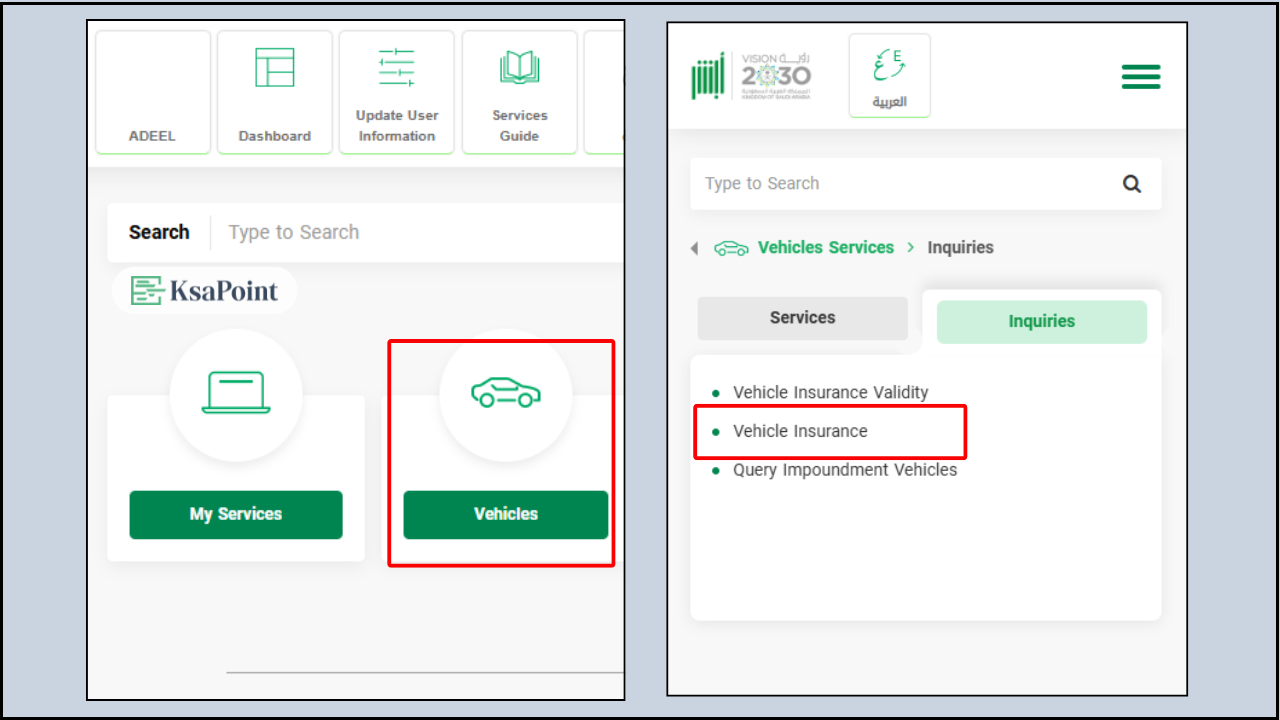This screenshot has height=720, width=1280.
Task: Open the hamburger menu icon
Action: tap(1141, 77)
